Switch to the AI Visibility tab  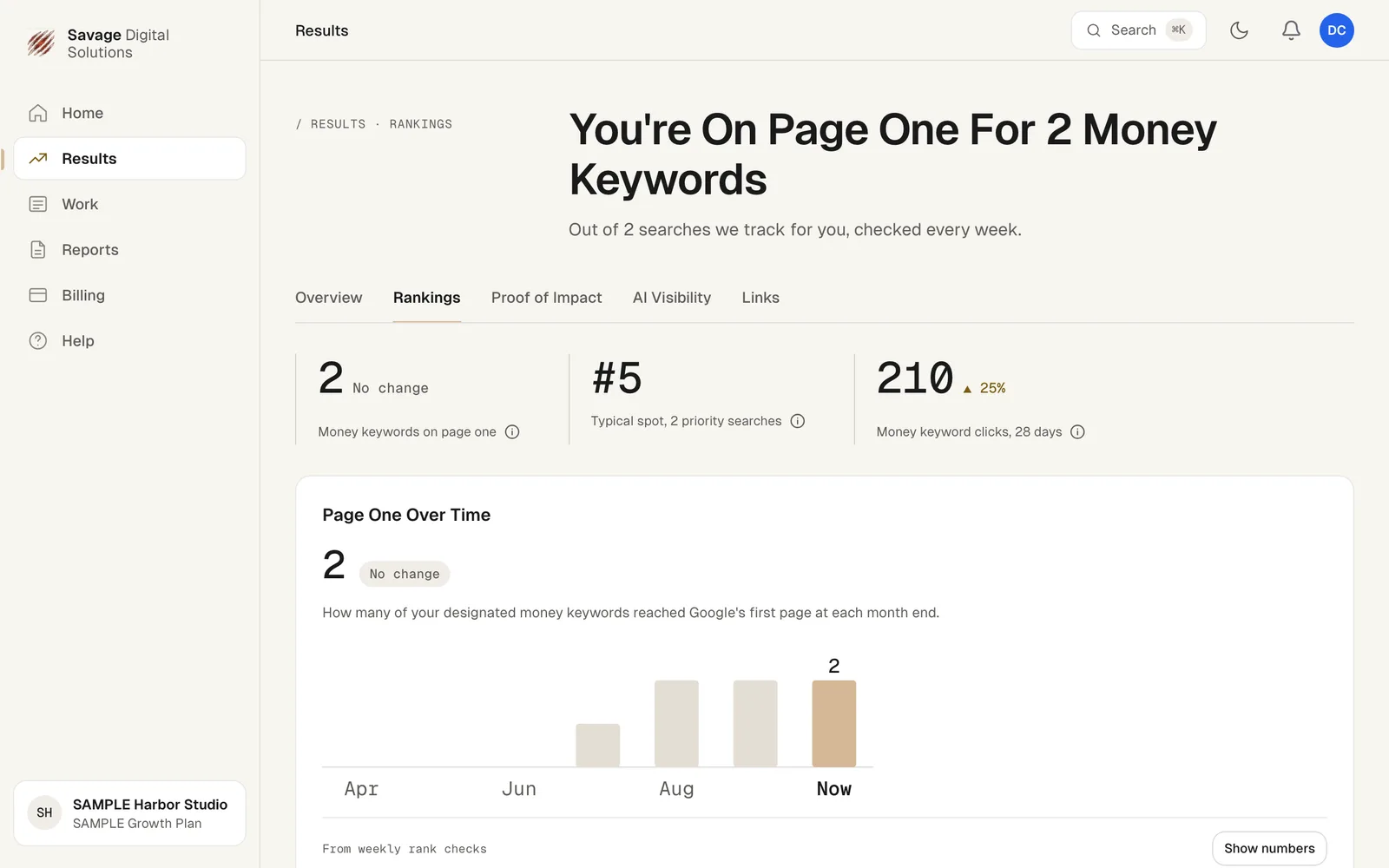click(x=671, y=298)
